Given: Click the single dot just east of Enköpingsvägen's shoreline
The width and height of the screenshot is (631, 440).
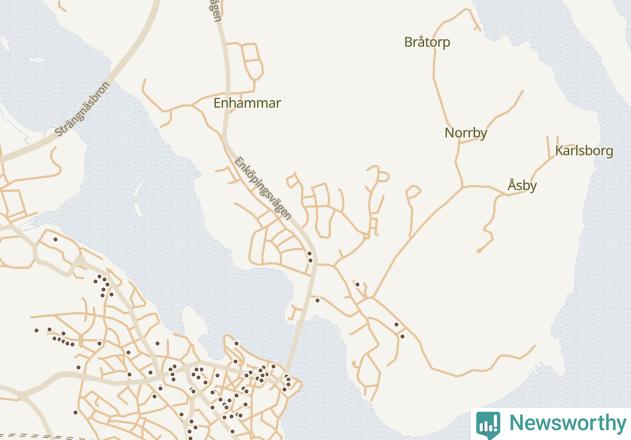Looking at the screenshot, I should tap(318, 300).
